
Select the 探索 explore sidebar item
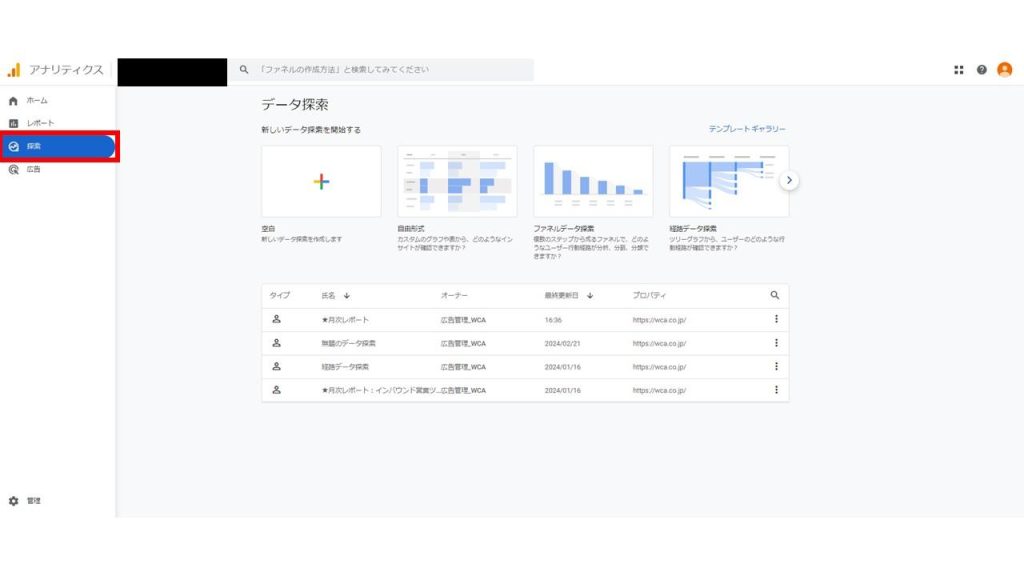click(57, 146)
